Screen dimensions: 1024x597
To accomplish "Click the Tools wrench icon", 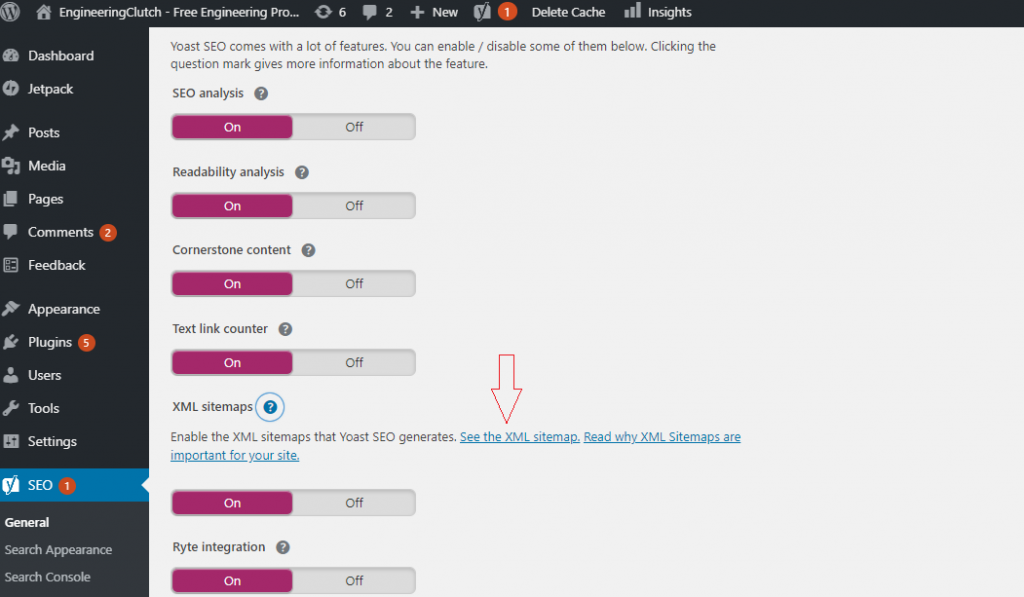I will click(x=10, y=408).
